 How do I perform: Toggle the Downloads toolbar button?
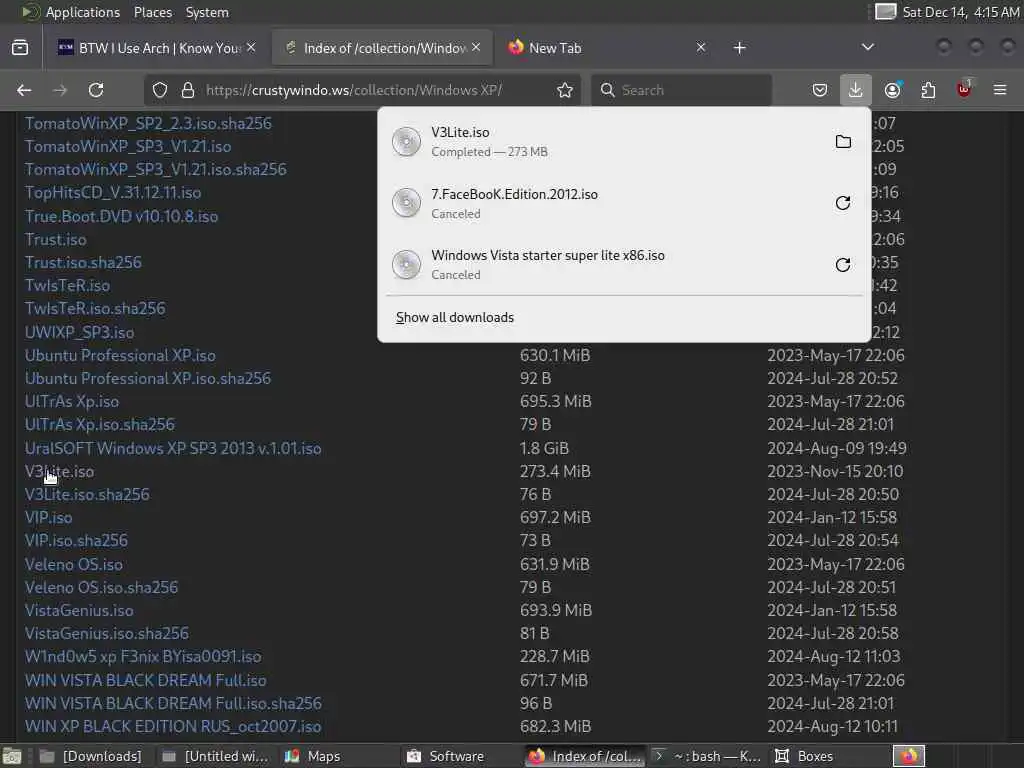pos(856,90)
